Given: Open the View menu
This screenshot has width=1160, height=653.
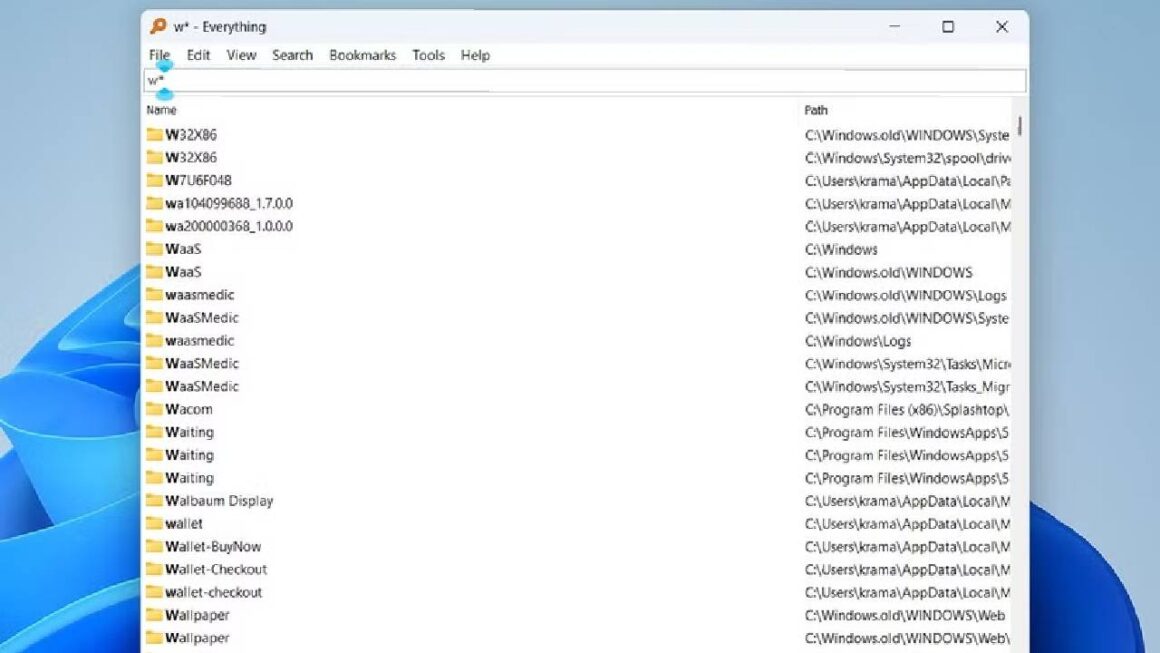Looking at the screenshot, I should (x=241, y=55).
